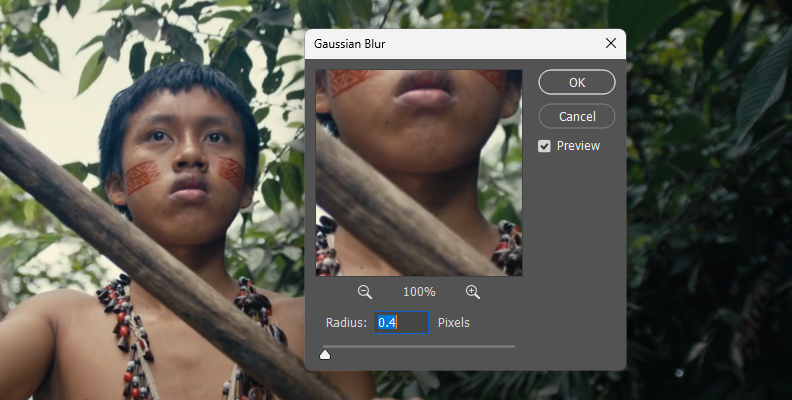Toggle the Preview checkbox
This screenshot has height=400, width=792.
pyautogui.click(x=544, y=146)
